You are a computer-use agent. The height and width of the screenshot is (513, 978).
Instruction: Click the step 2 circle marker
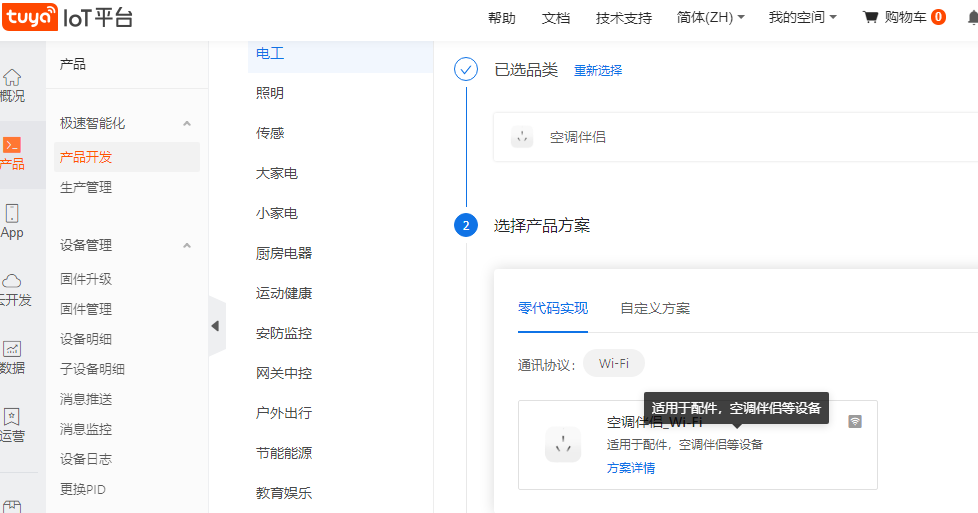(x=466, y=225)
